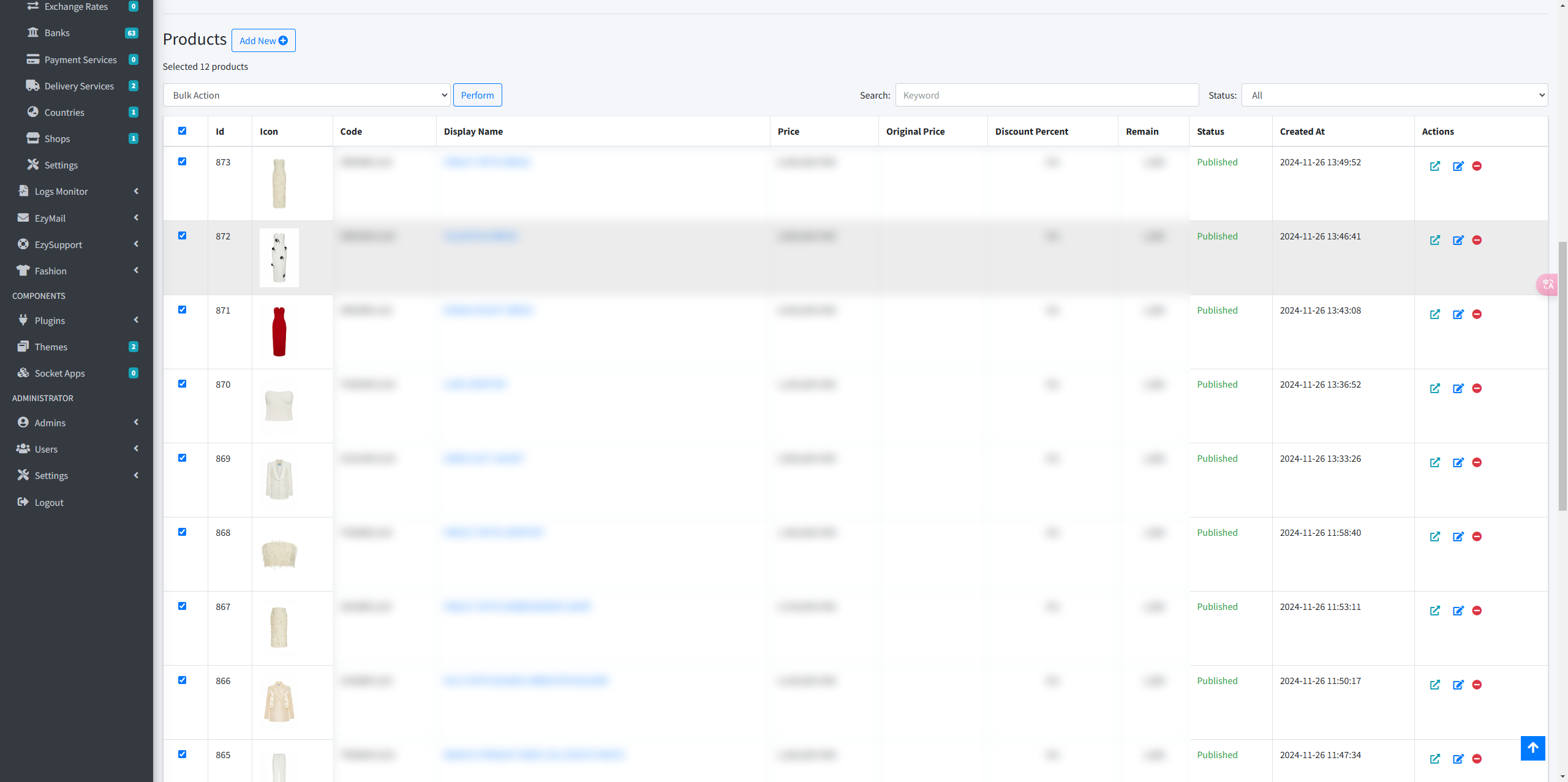
Task: Click the translate floating icon
Action: [1548, 284]
